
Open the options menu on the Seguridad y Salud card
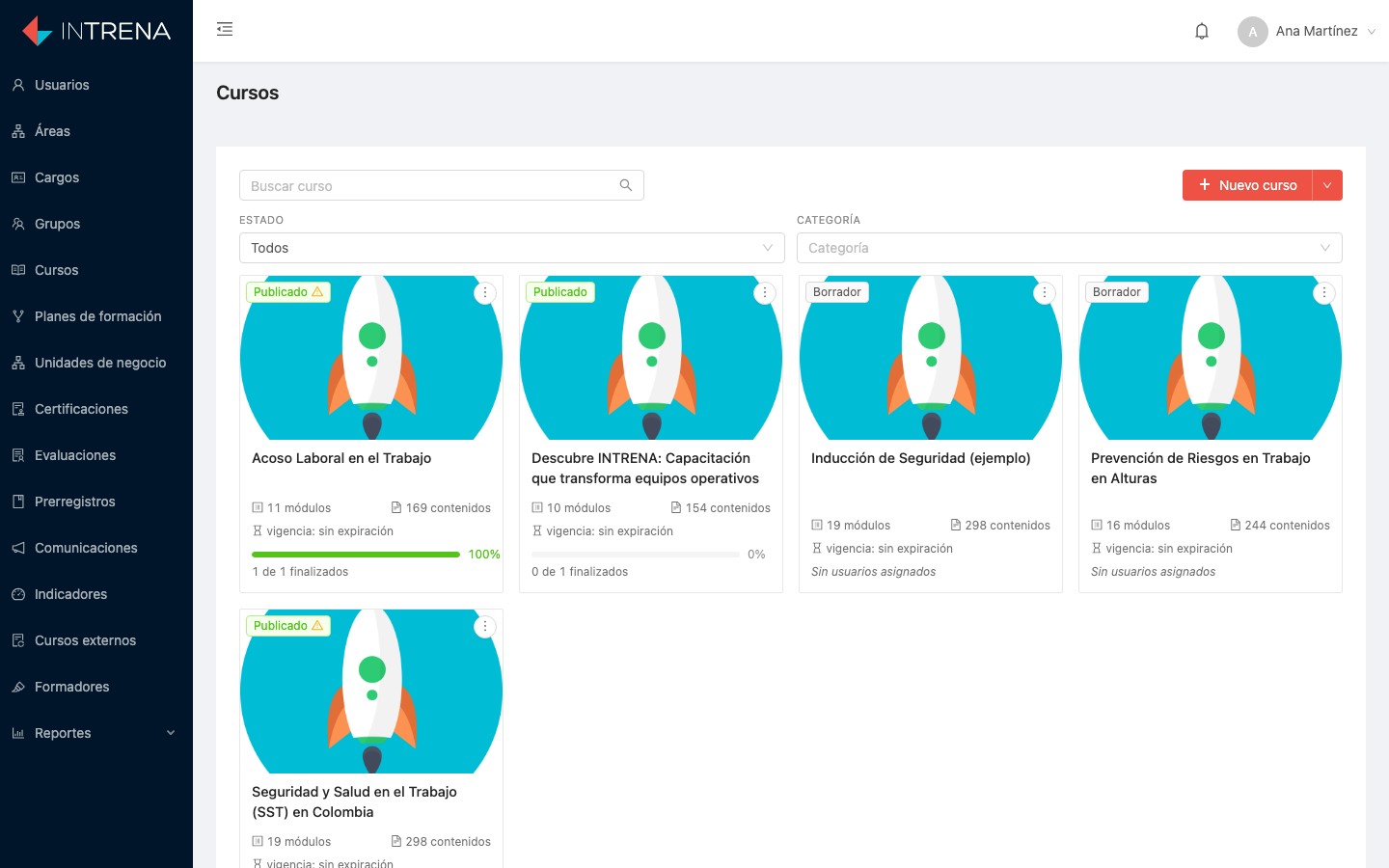485,627
